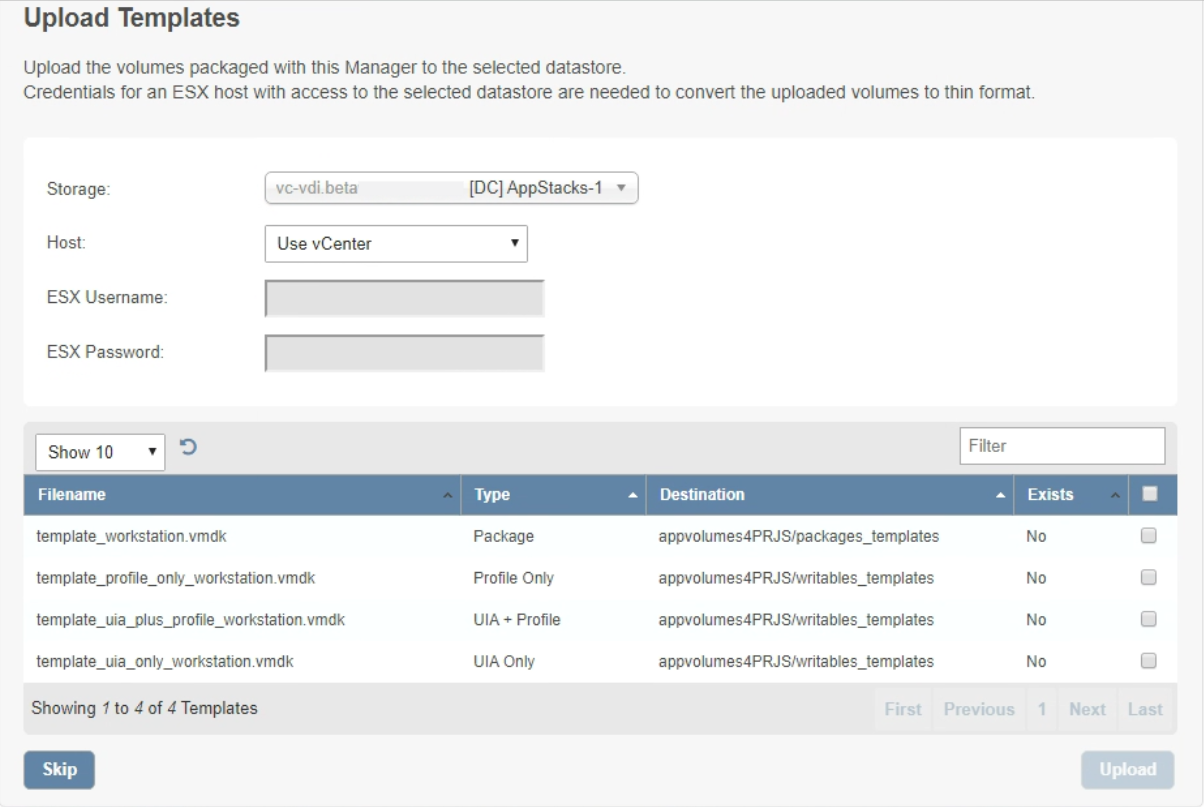Enable the template_uia_only_workstation.vmdk checkbox

coord(1149,660)
